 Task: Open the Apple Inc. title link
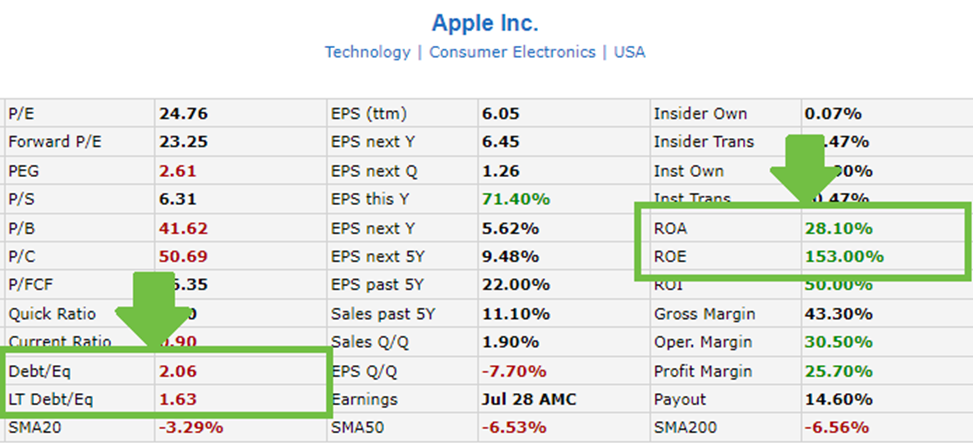[x=485, y=22]
